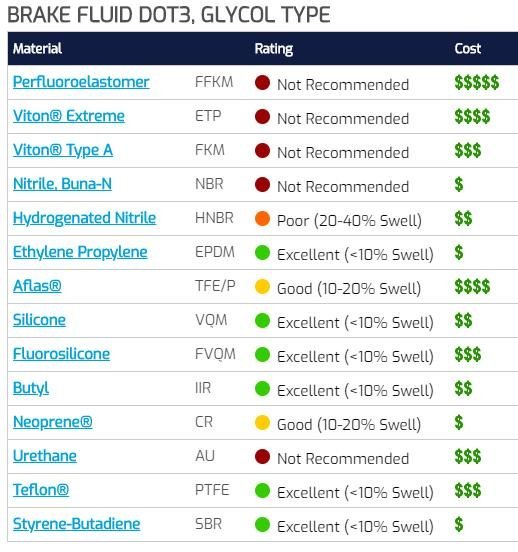Open the Perfluoroelastomer material link
Viewport: 518px width, 552px height.
pos(81,82)
